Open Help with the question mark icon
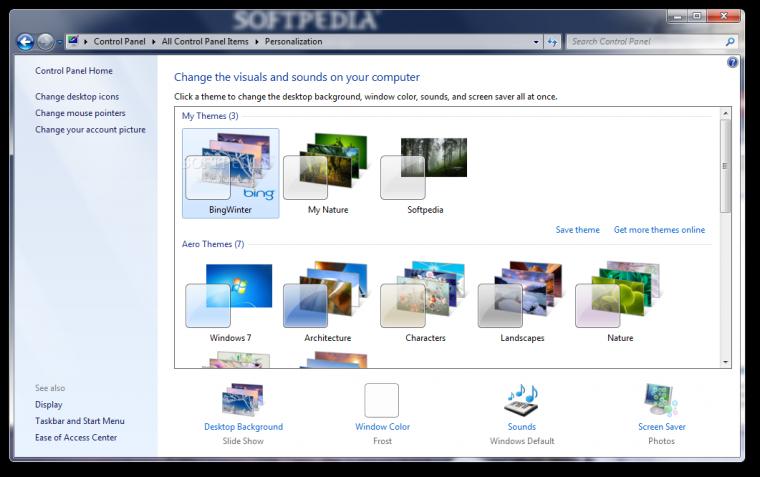Image resolution: width=760 pixels, height=477 pixels. point(732,62)
